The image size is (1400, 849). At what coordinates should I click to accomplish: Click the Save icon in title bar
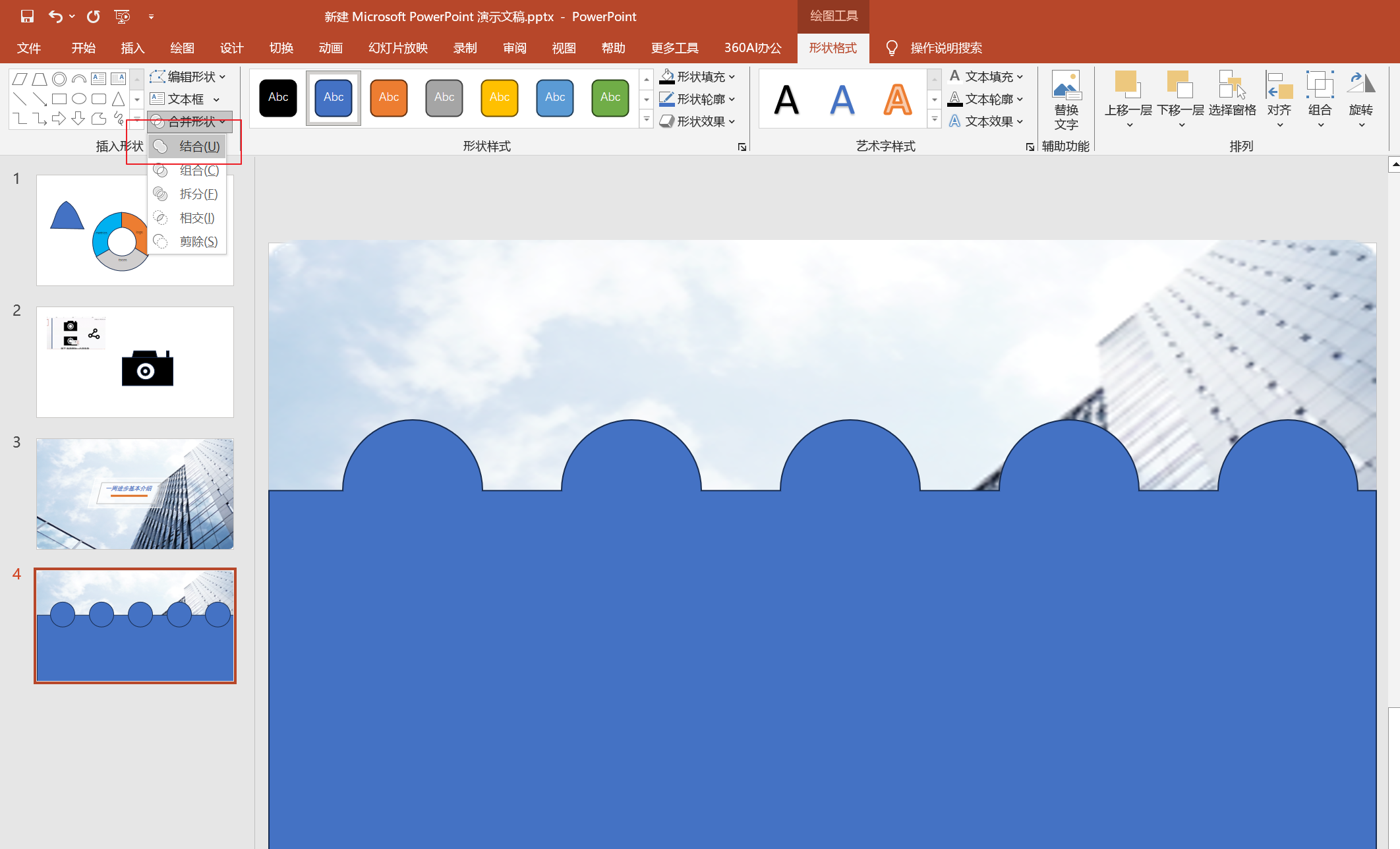click(x=27, y=16)
